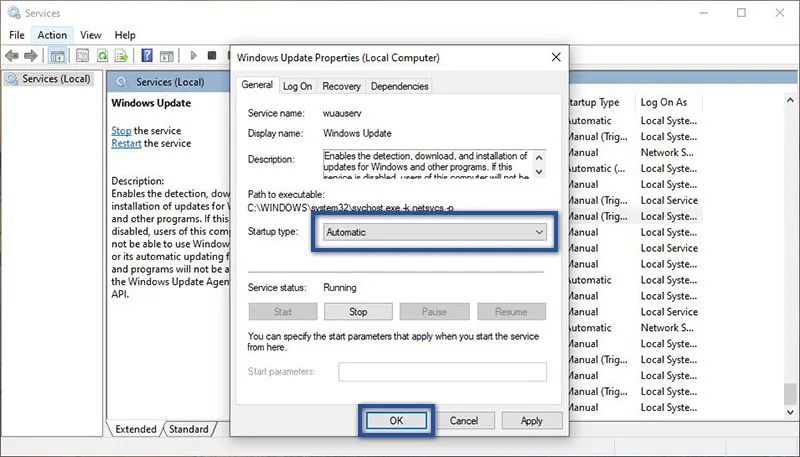Open the Action menu

coord(52,35)
